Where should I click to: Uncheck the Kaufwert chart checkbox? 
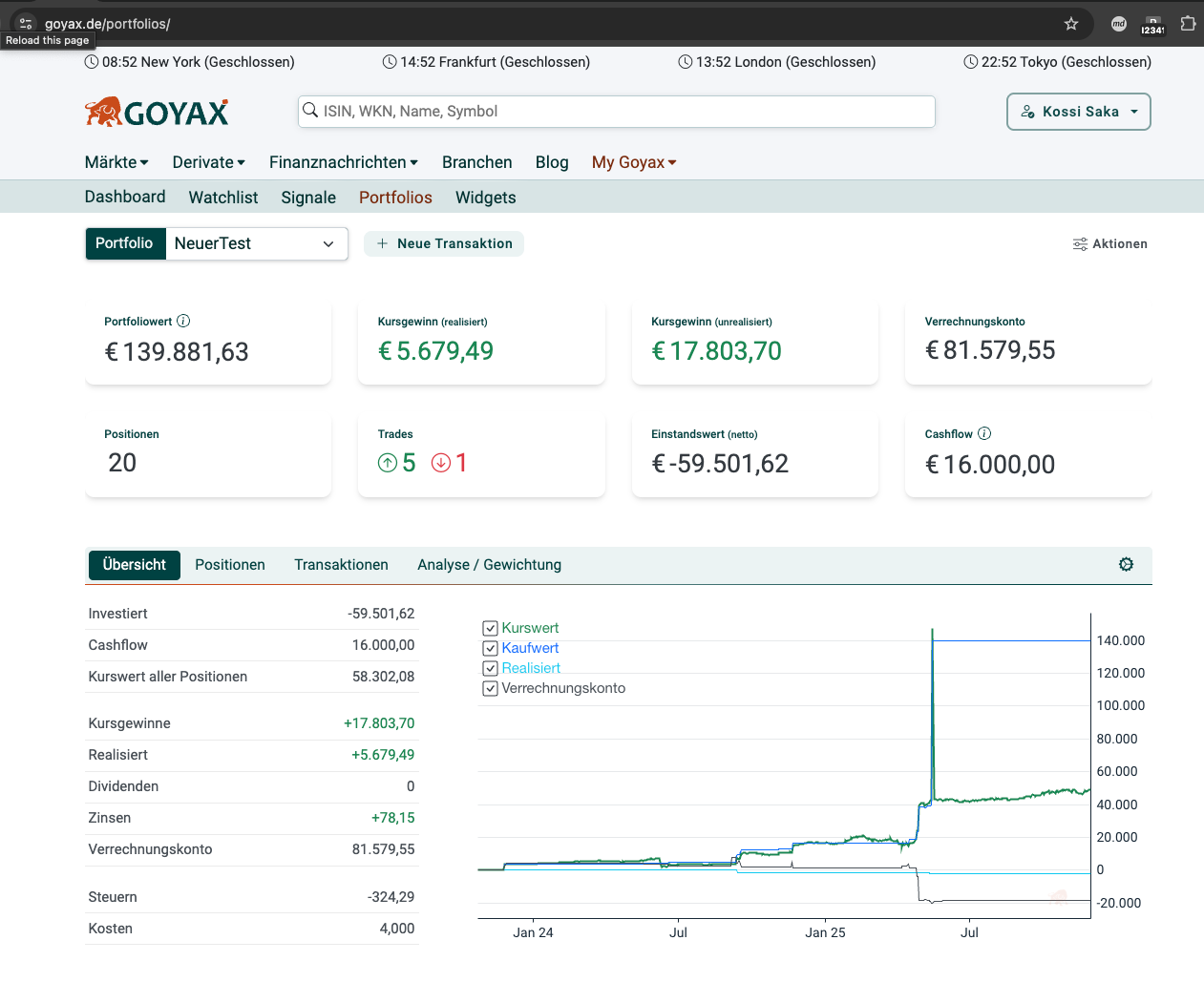(x=490, y=648)
